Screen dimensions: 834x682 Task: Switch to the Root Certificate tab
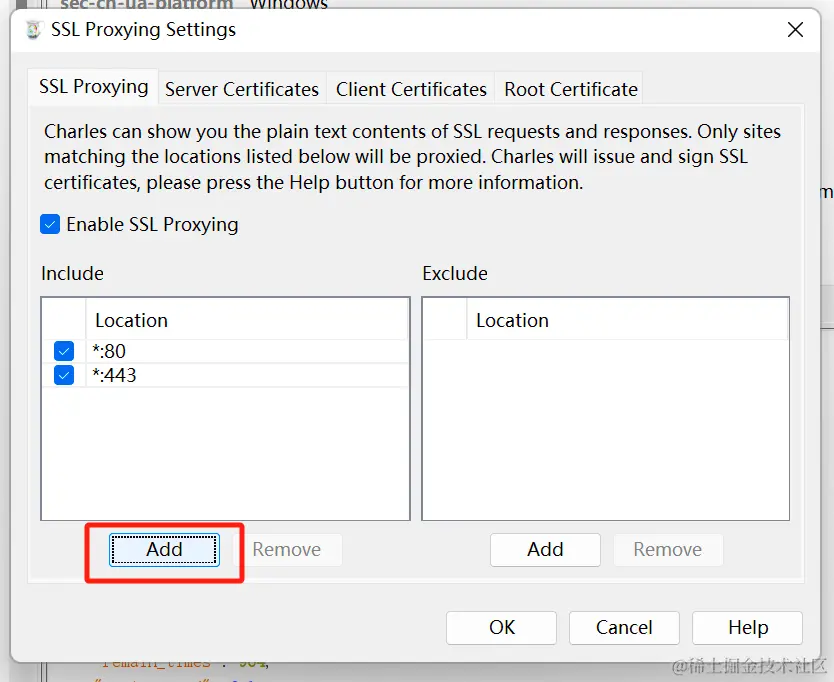click(x=571, y=89)
